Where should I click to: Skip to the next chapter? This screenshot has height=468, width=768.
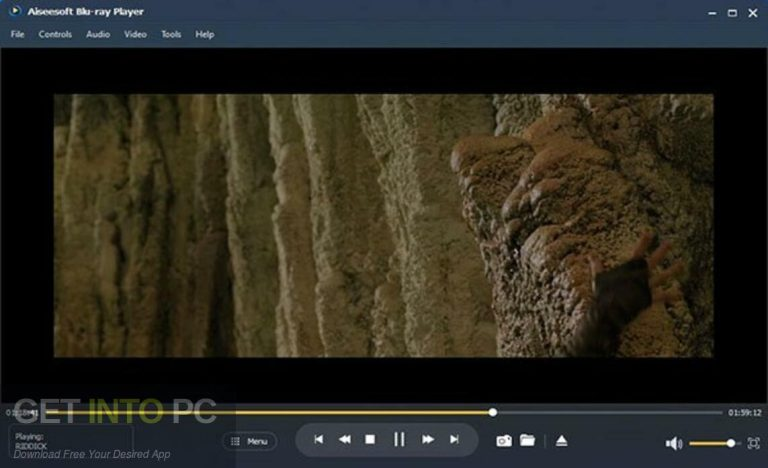[x=454, y=440]
